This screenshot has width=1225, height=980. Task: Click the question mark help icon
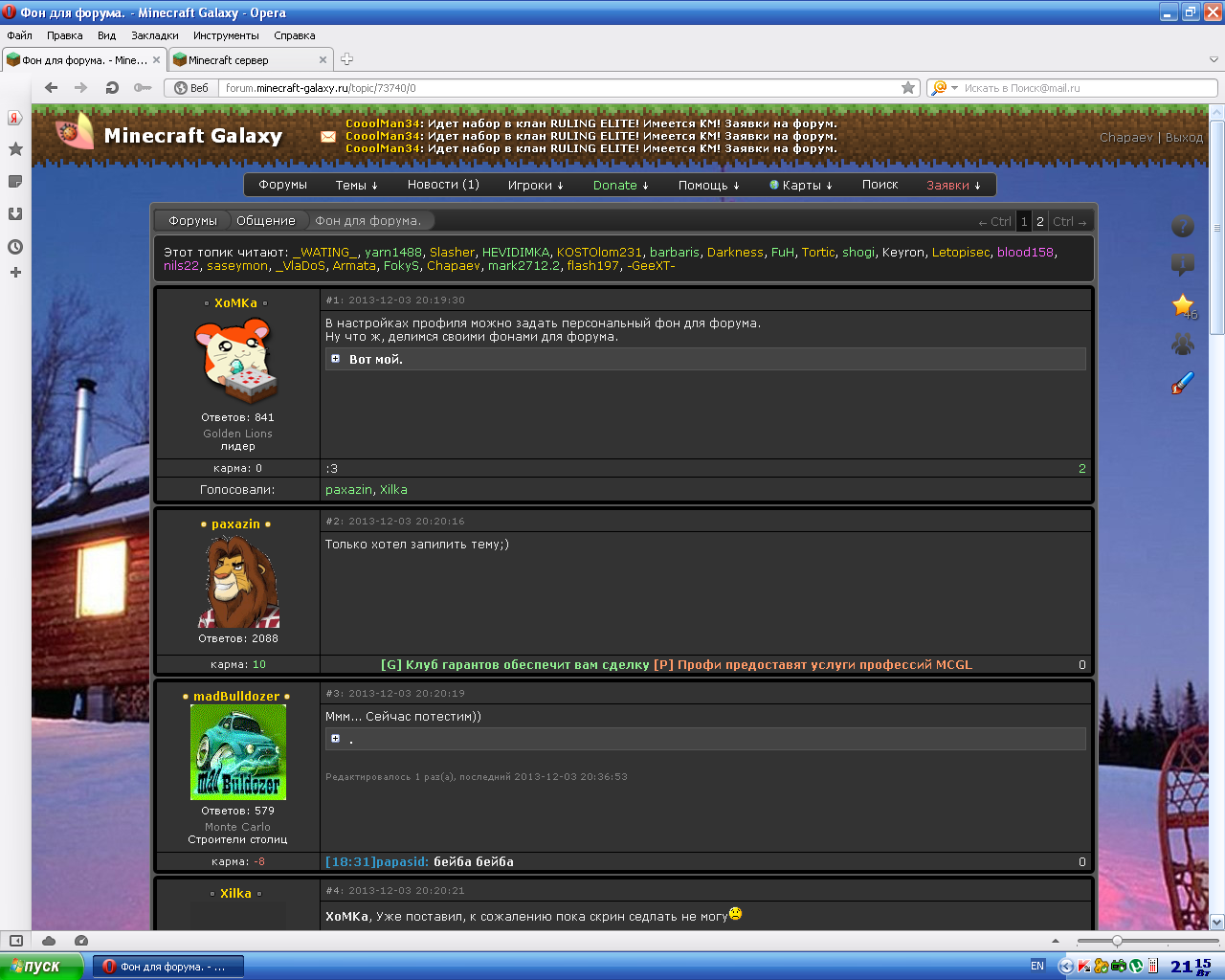(x=1183, y=226)
